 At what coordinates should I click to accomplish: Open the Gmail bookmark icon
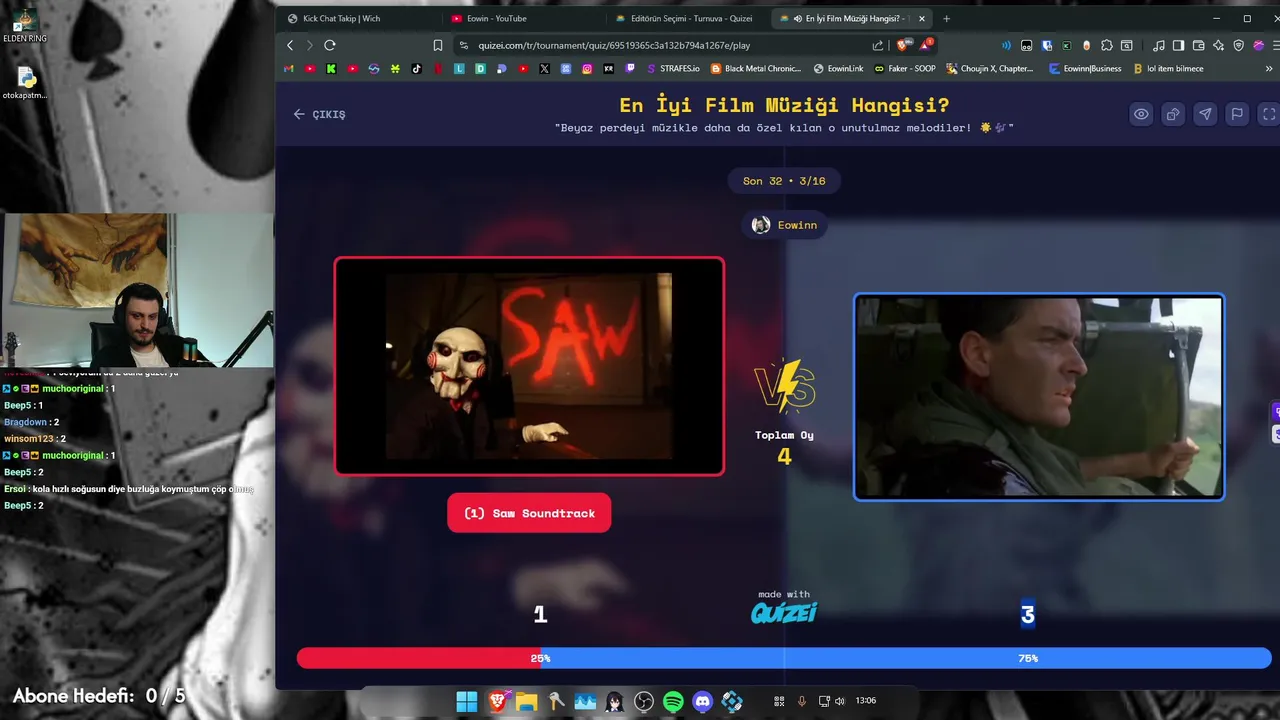coord(289,69)
